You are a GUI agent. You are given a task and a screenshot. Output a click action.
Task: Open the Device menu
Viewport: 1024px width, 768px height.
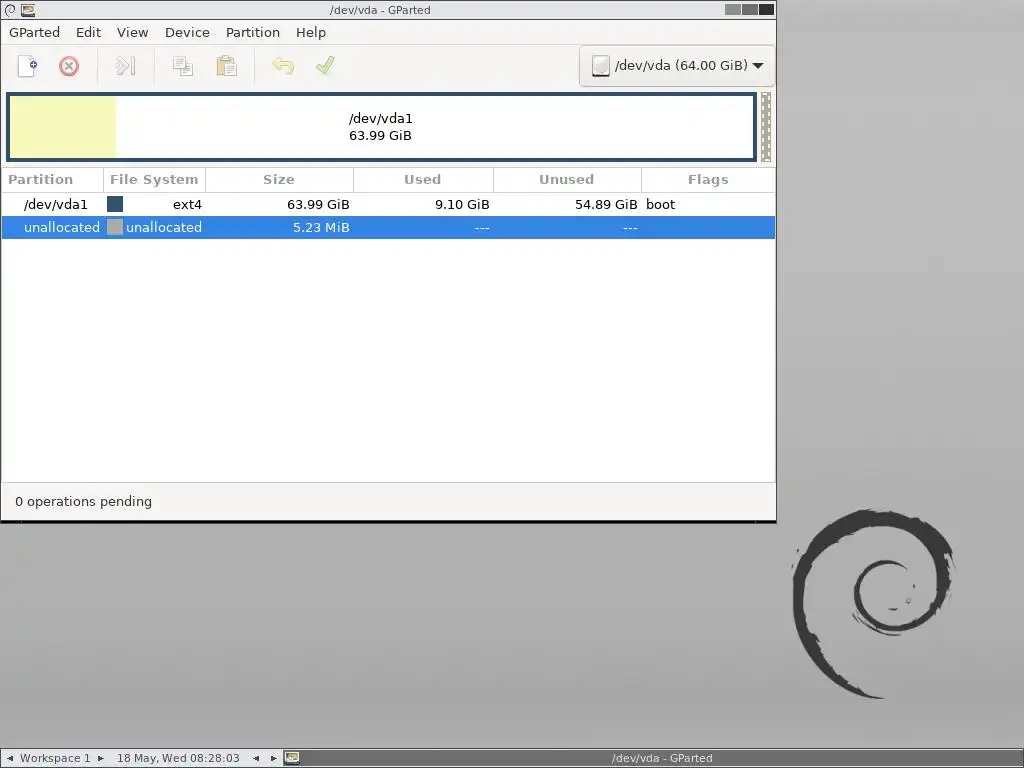[187, 33]
